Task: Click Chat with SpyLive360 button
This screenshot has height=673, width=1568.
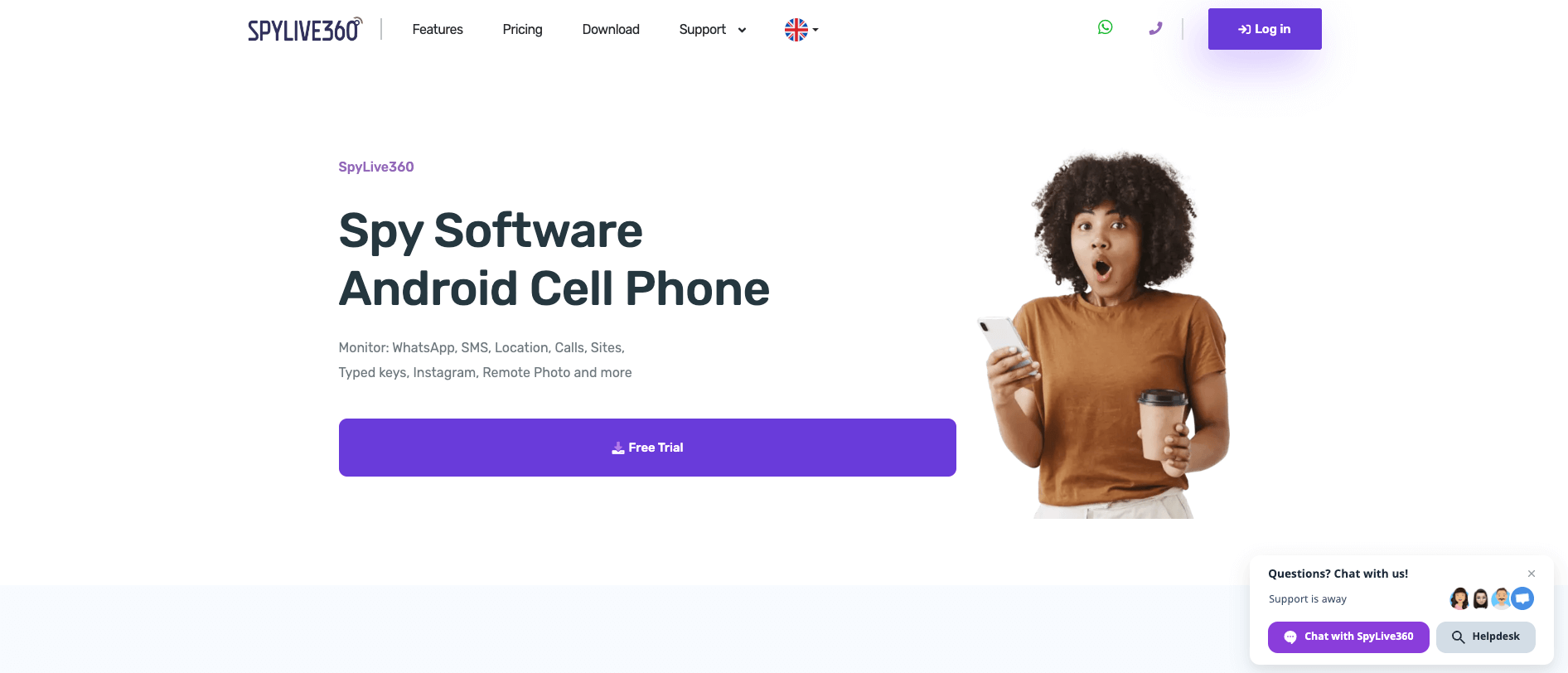Action: pos(1348,637)
